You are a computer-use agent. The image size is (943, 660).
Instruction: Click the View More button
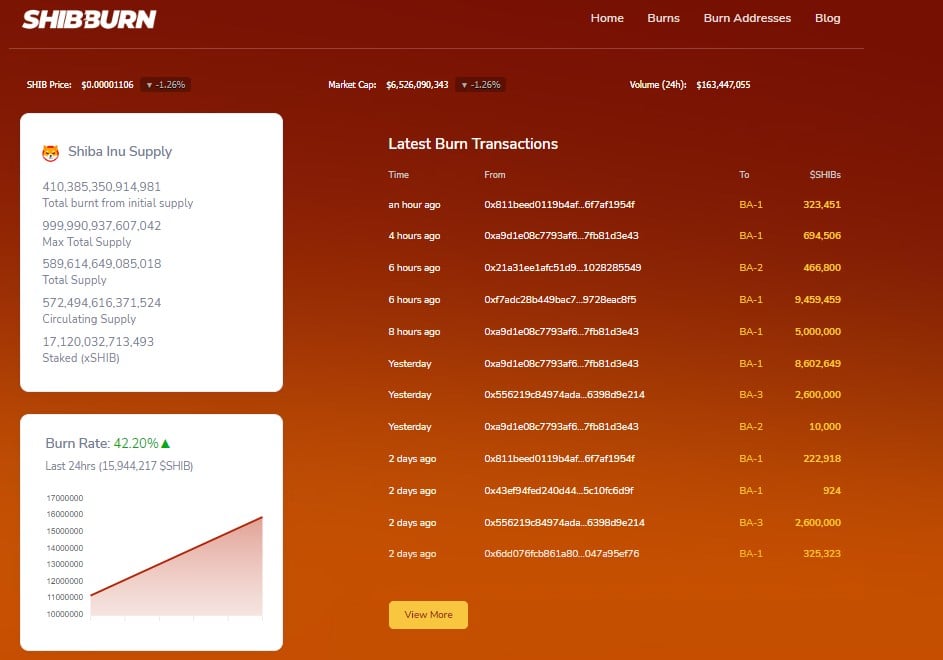coord(428,614)
